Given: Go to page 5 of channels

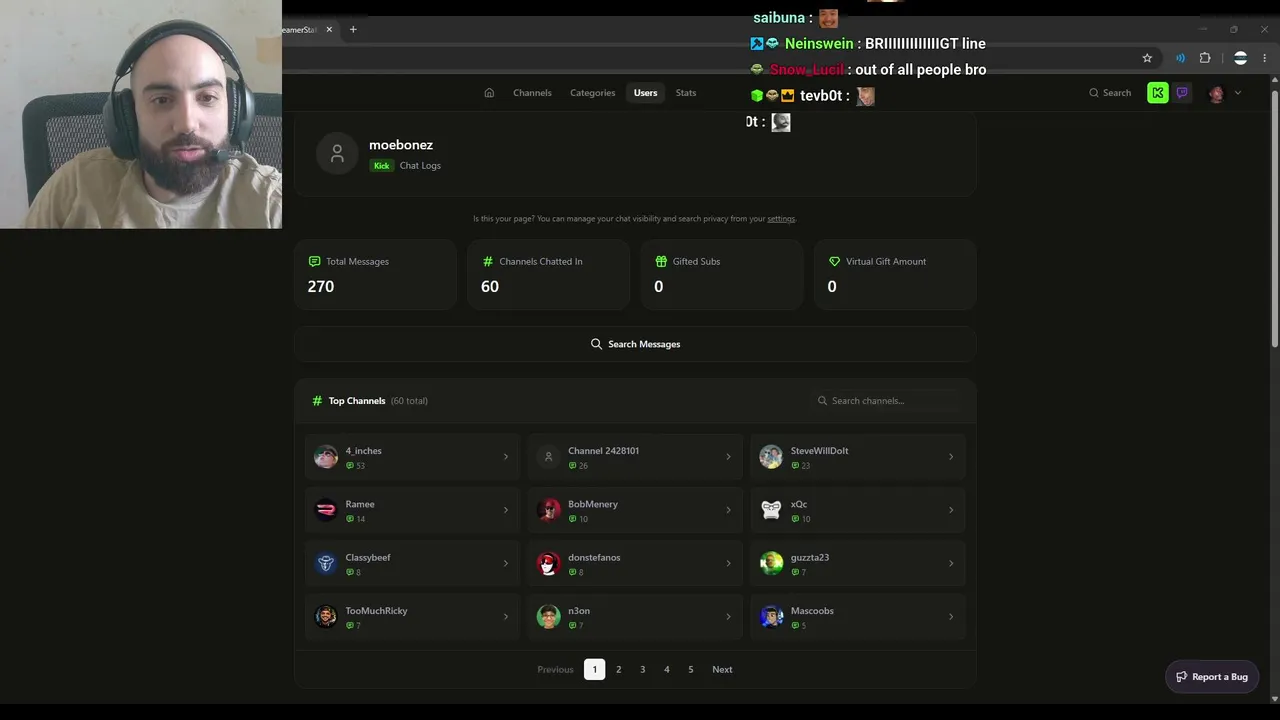Looking at the screenshot, I should pos(690,669).
